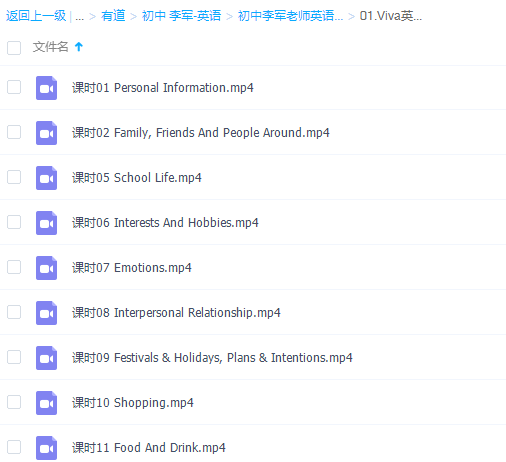Click video file icon of School Life.mp4
The width and height of the screenshot is (506, 462).
click(x=46, y=178)
